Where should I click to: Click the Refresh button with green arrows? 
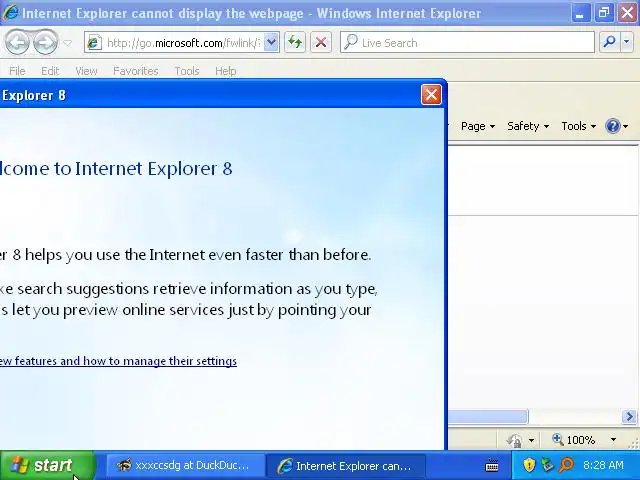point(295,42)
